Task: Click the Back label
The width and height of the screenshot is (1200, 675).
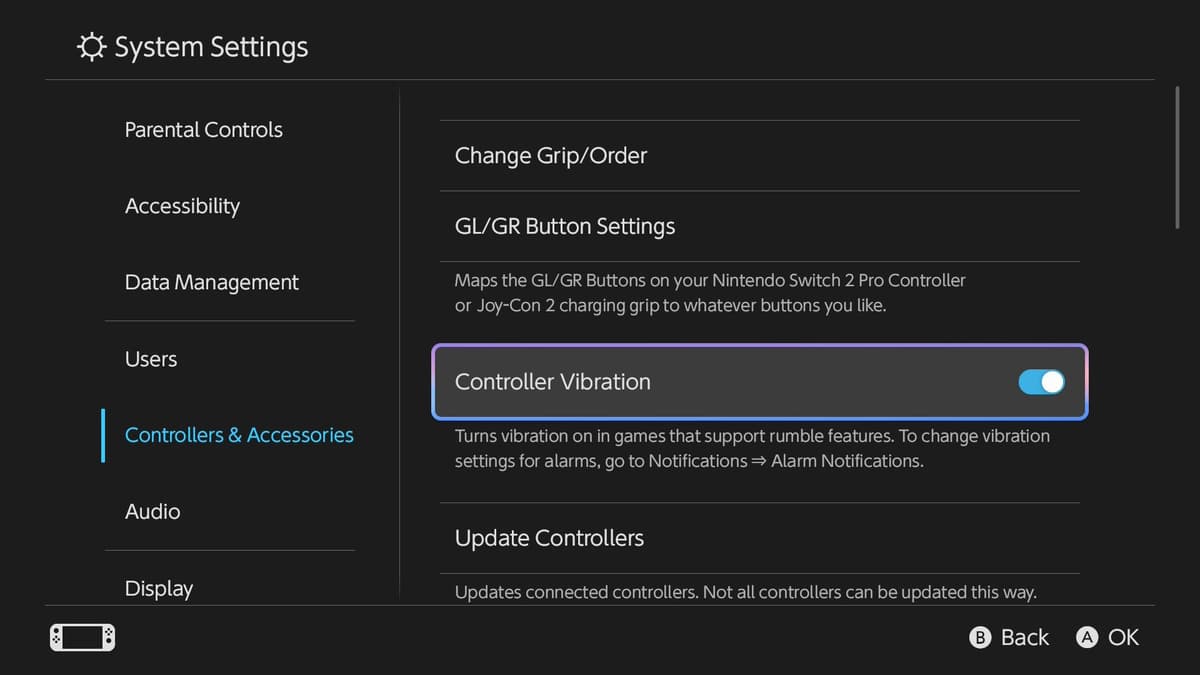Action: (1024, 638)
